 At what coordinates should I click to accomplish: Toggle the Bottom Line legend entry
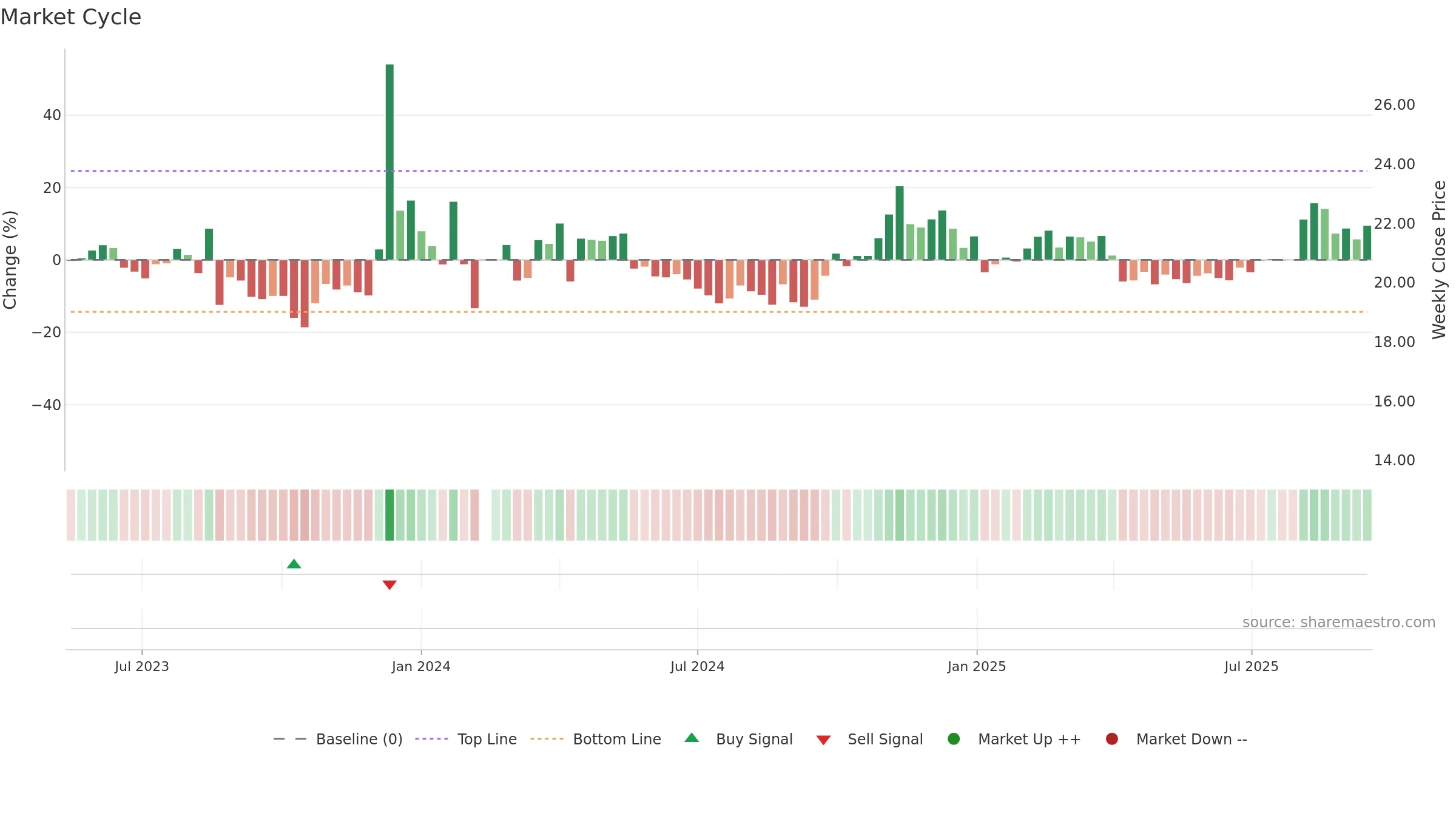[595, 739]
